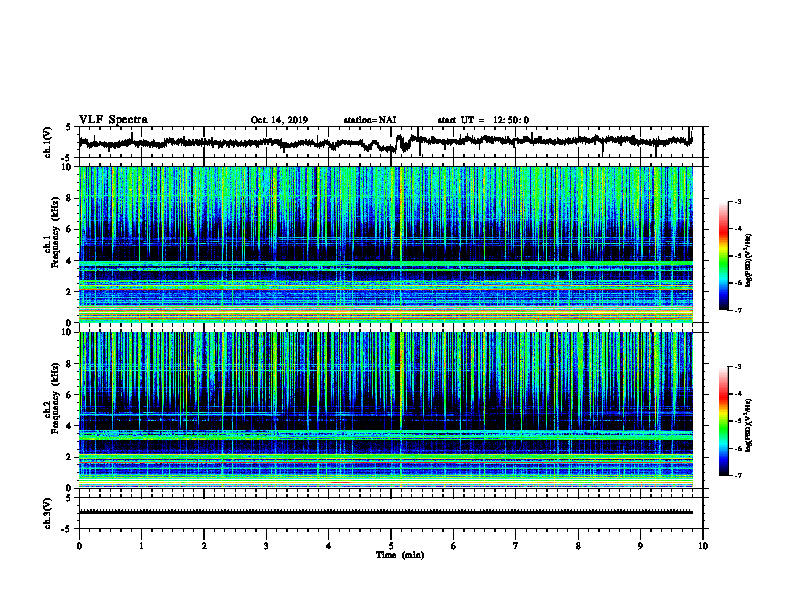Click the "3" tick on the Time axis

pyautogui.click(x=266, y=546)
